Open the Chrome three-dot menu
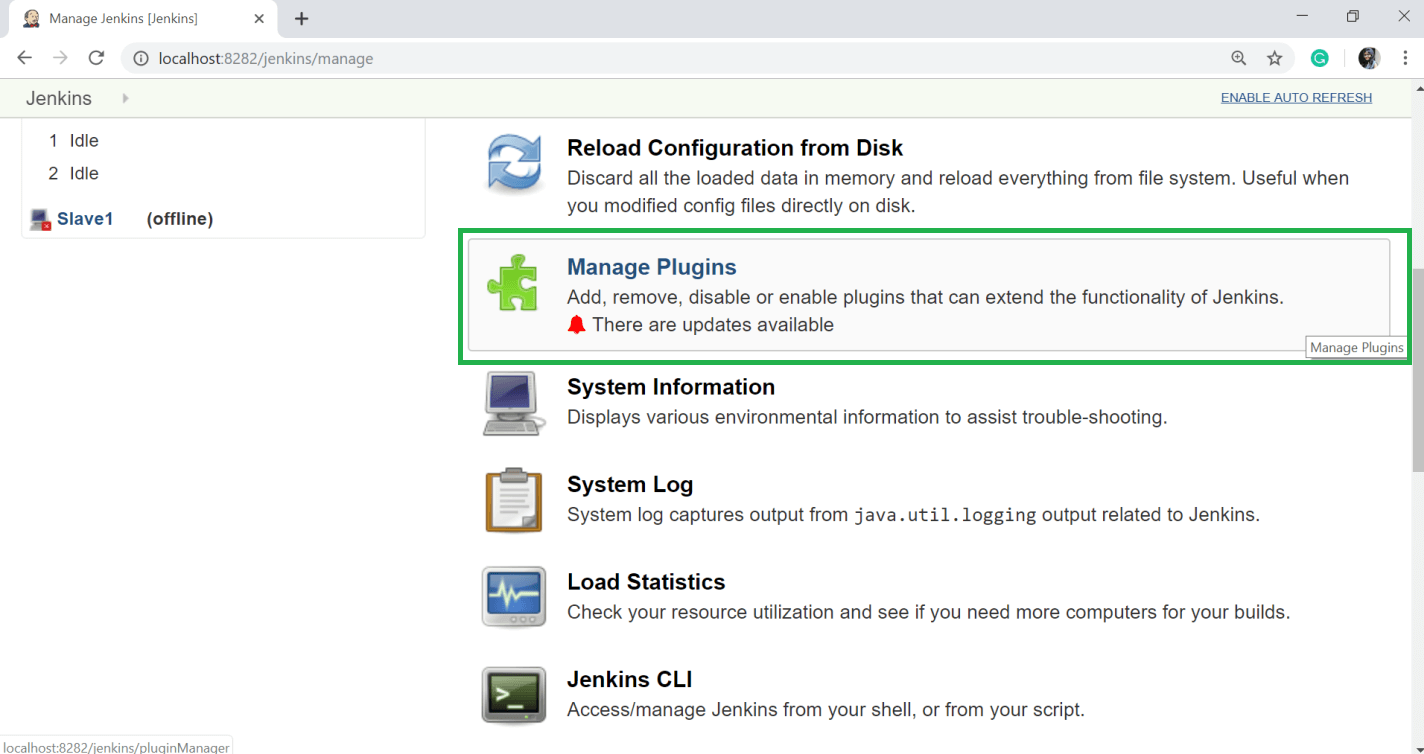1424x754 pixels. 1405,58
